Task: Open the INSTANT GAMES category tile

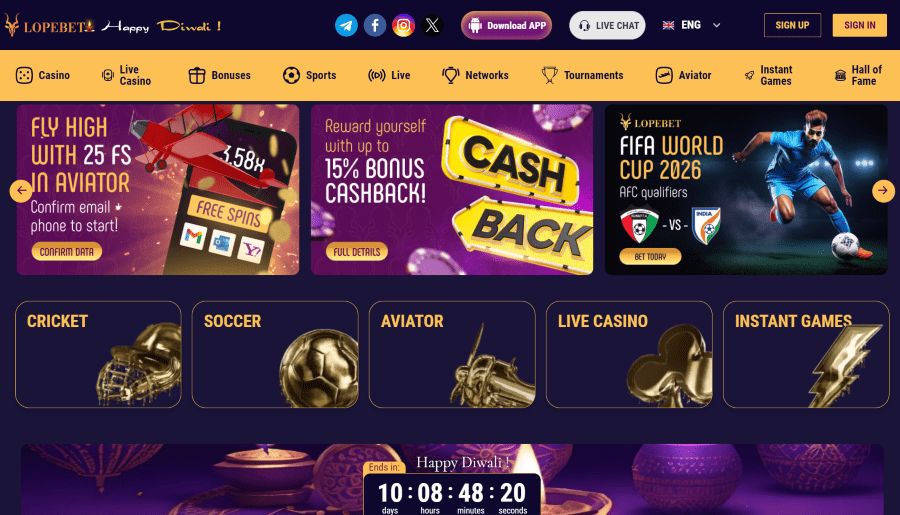Action: [806, 354]
